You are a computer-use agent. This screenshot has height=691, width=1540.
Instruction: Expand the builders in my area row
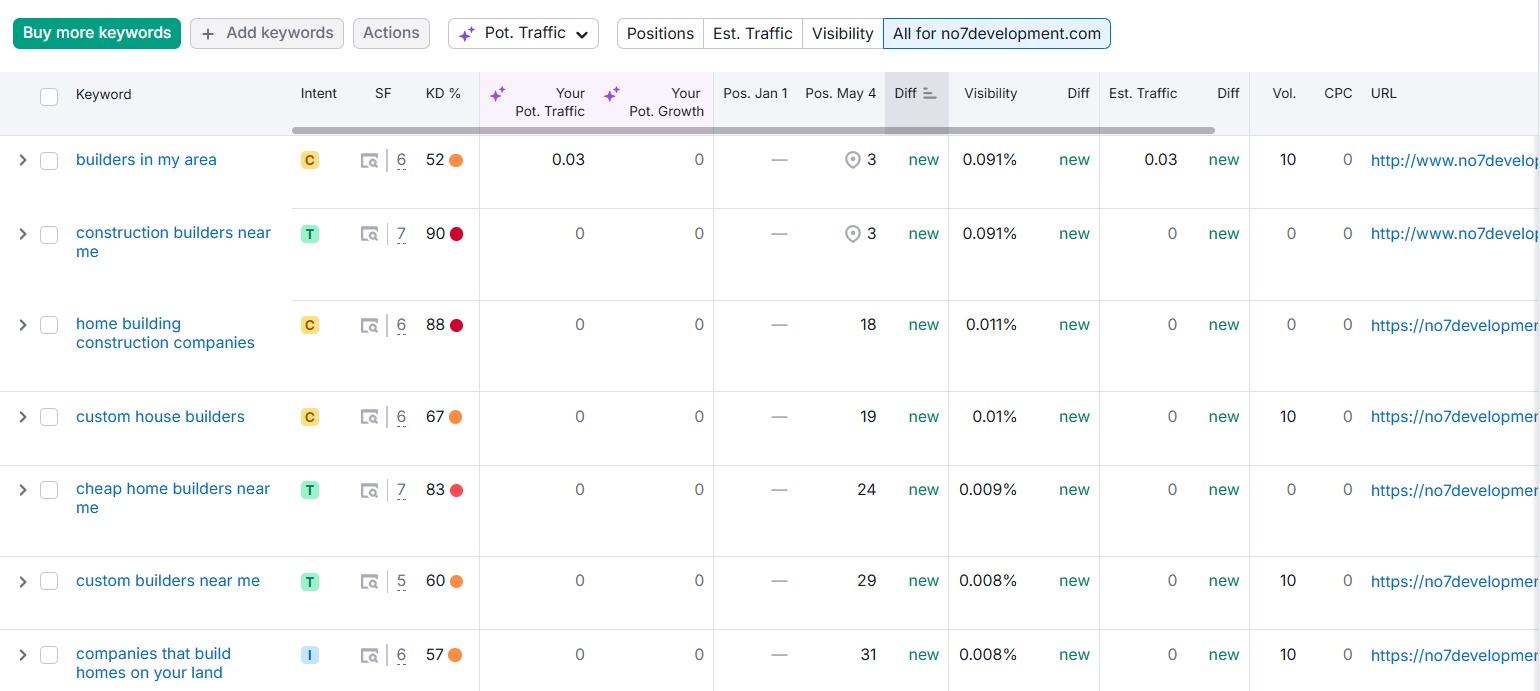[23, 160]
